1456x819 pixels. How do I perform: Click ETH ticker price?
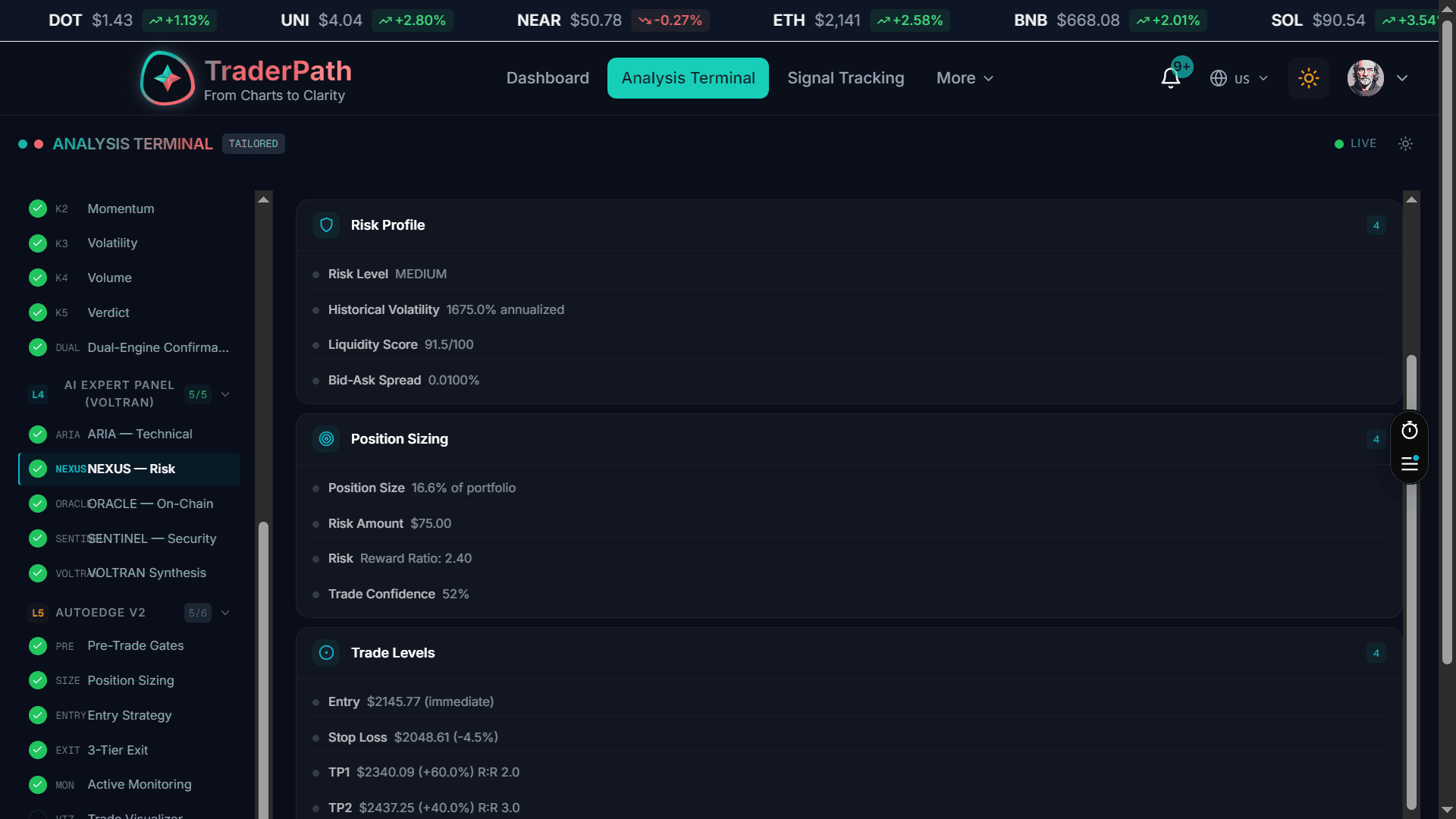point(837,20)
